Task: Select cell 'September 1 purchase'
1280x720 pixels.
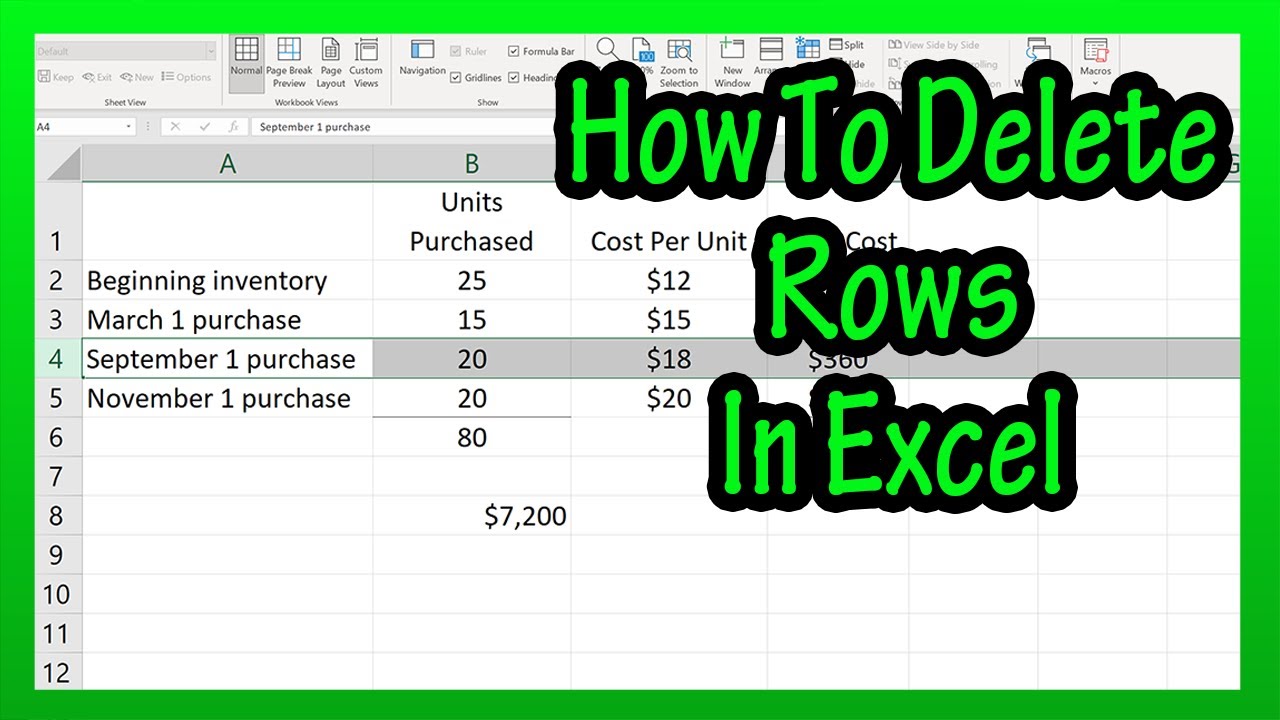Action: click(x=227, y=359)
